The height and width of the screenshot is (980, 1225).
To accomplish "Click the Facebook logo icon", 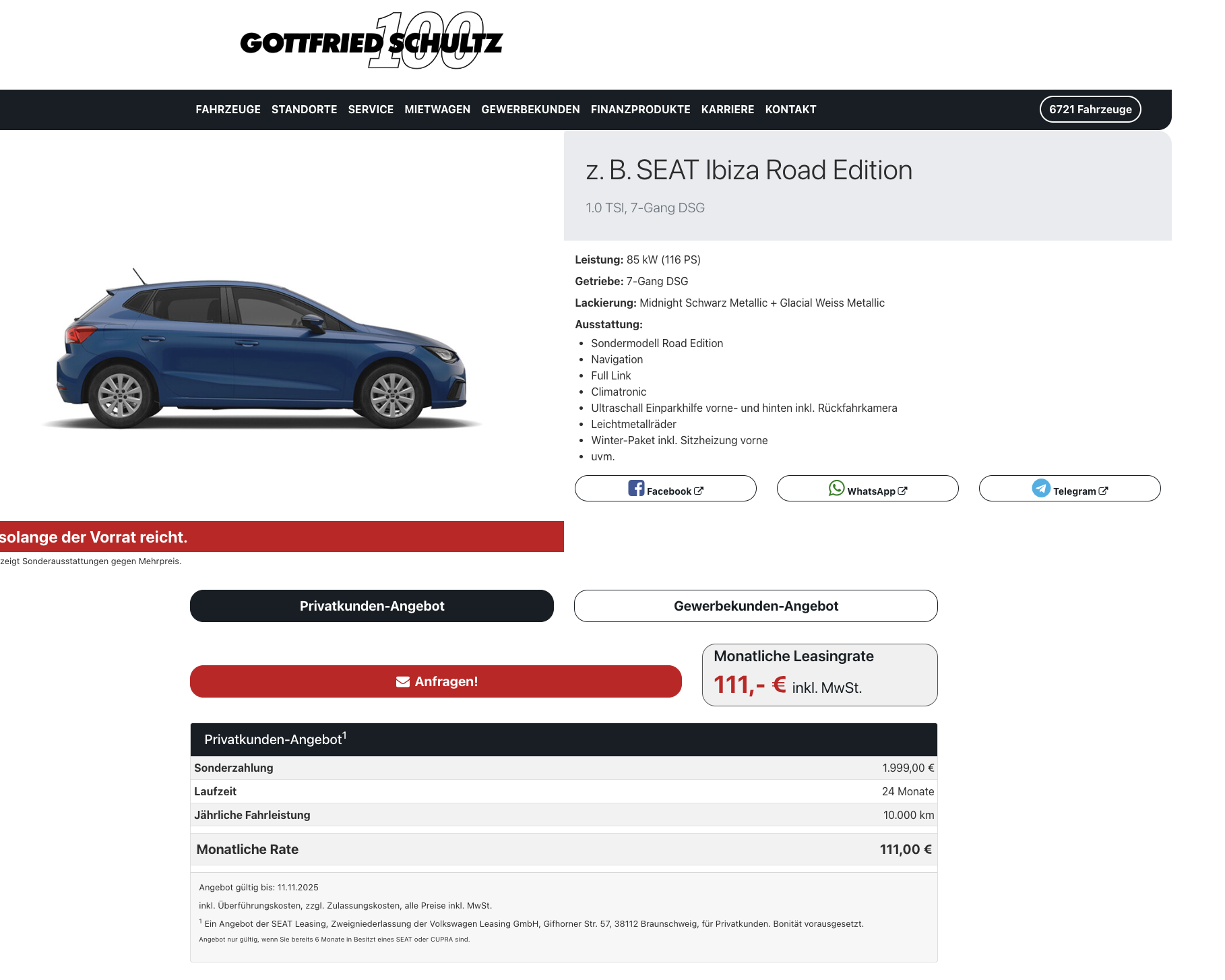I will pyautogui.click(x=636, y=488).
